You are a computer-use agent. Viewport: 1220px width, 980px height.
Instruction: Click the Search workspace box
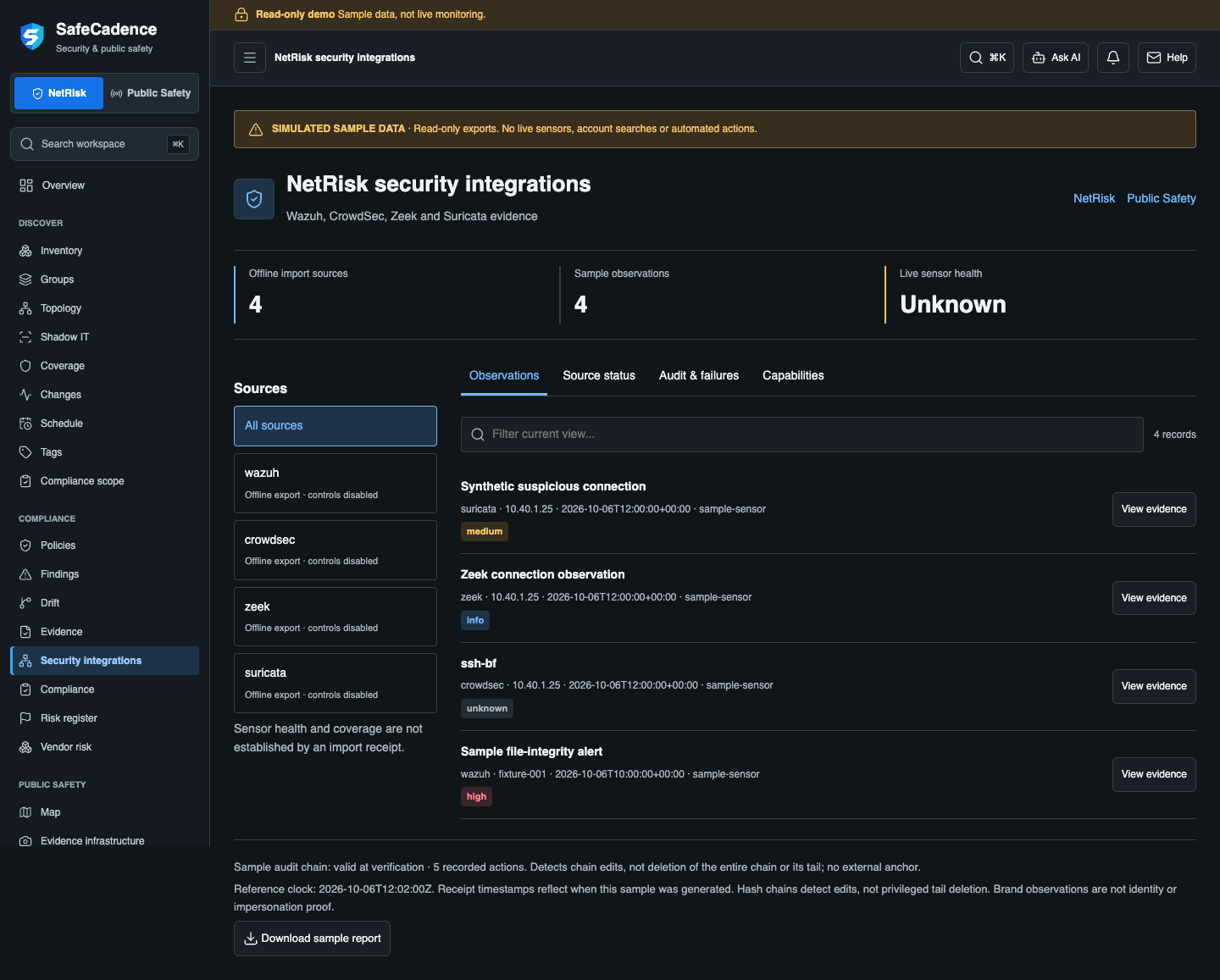[x=105, y=144]
